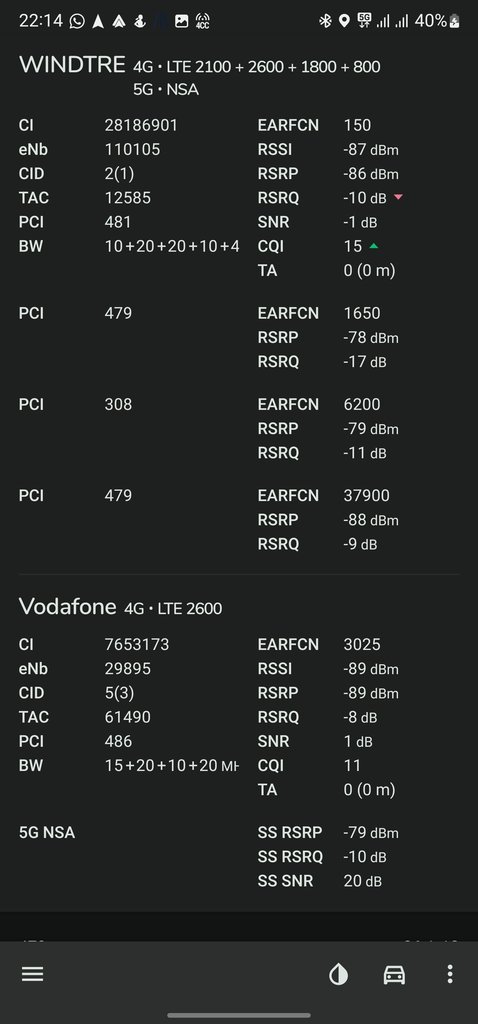This screenshot has width=478, height=1024.
Task: Tap the green CQI up-trend arrow
Action: click(373, 246)
